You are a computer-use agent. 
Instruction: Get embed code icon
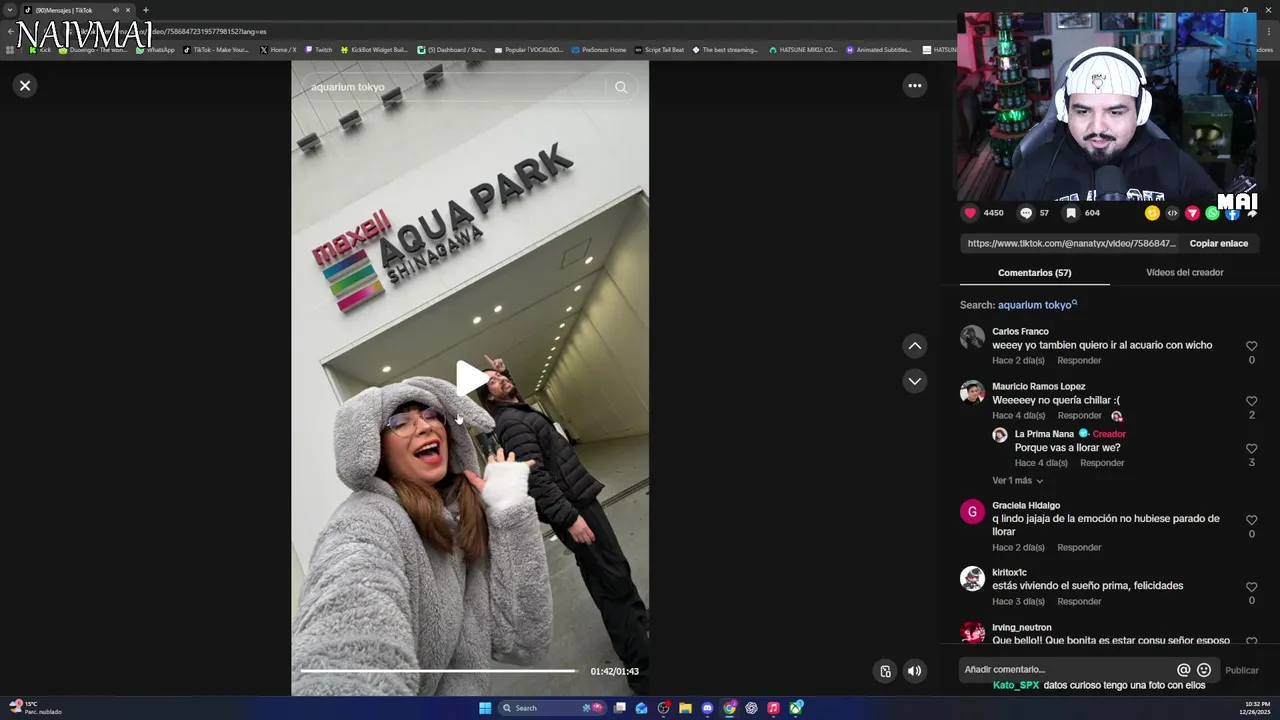(1172, 213)
